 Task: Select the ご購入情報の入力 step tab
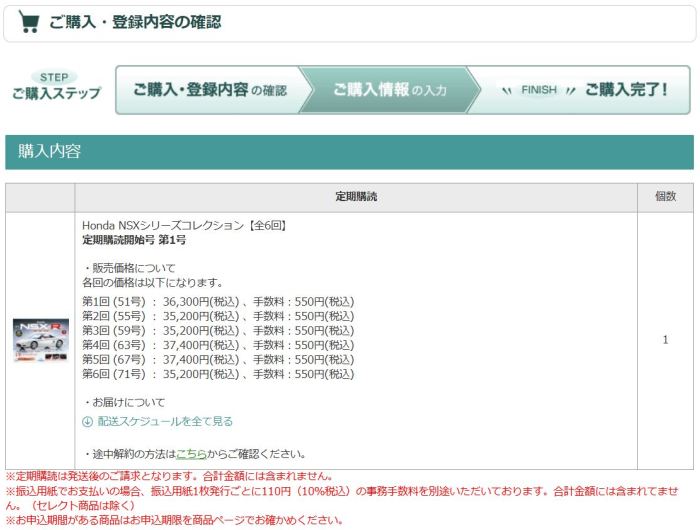[x=389, y=91]
